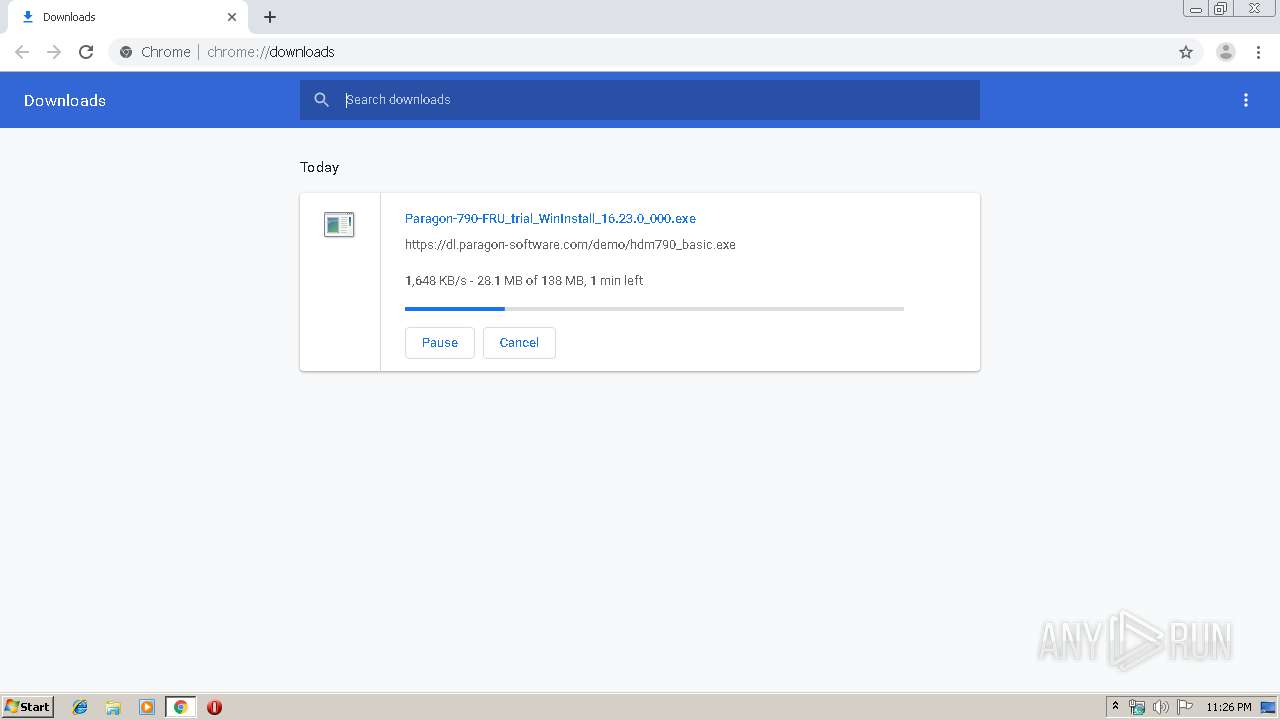Open the Paragon-790-FRU trial exe link
The image size is (1280, 720).
pos(550,218)
